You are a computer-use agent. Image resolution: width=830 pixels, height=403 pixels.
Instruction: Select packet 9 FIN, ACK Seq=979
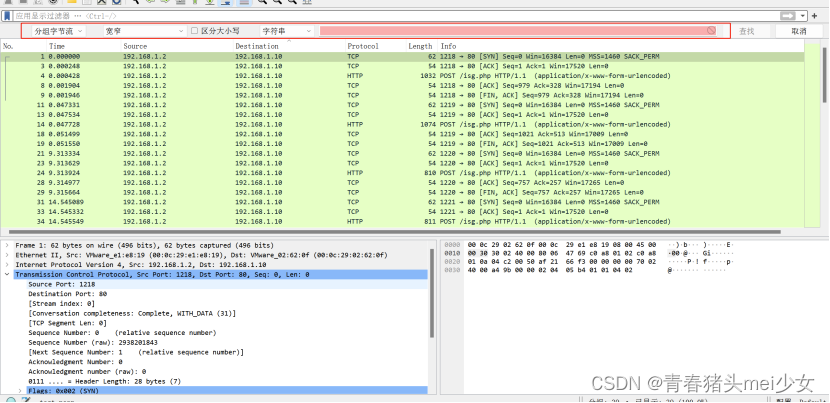pos(402,95)
